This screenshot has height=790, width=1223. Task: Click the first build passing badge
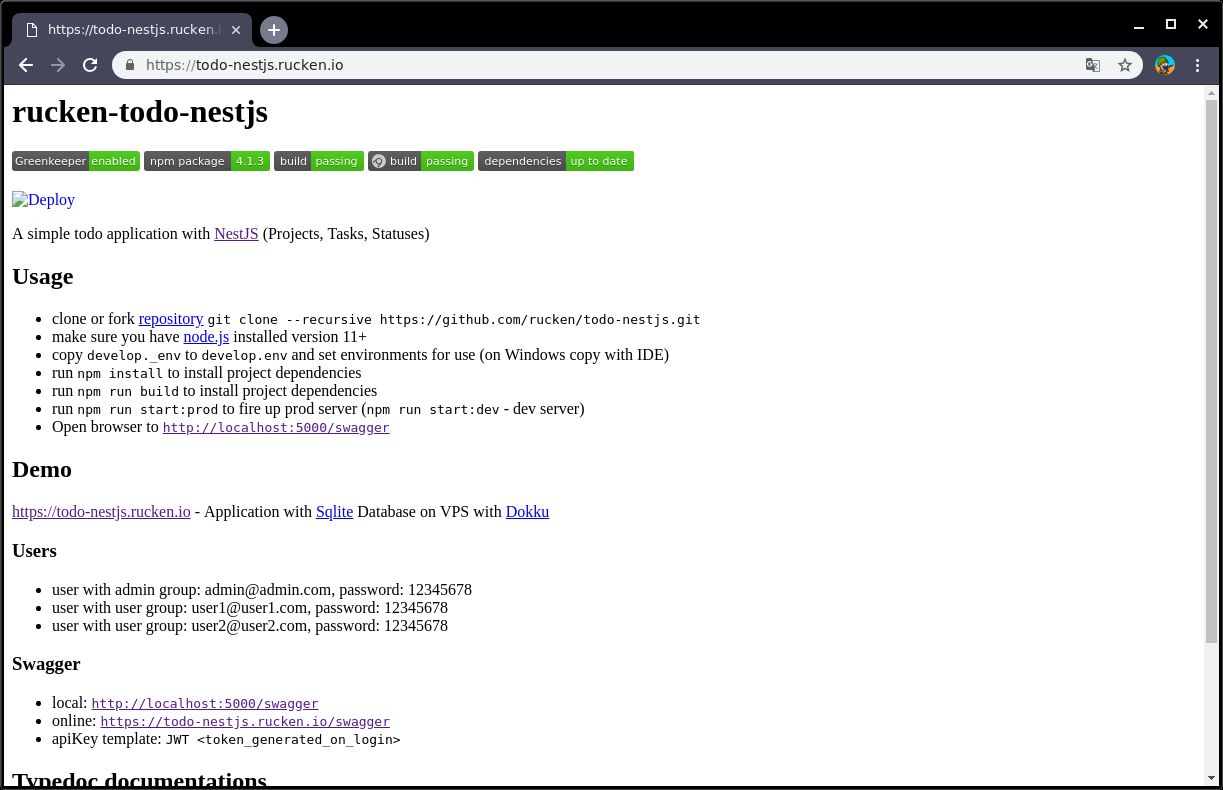319,161
